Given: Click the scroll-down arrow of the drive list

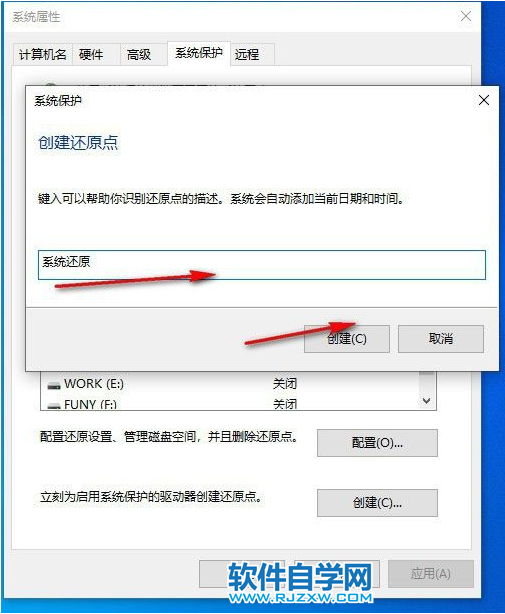Looking at the screenshot, I should pos(427,401).
